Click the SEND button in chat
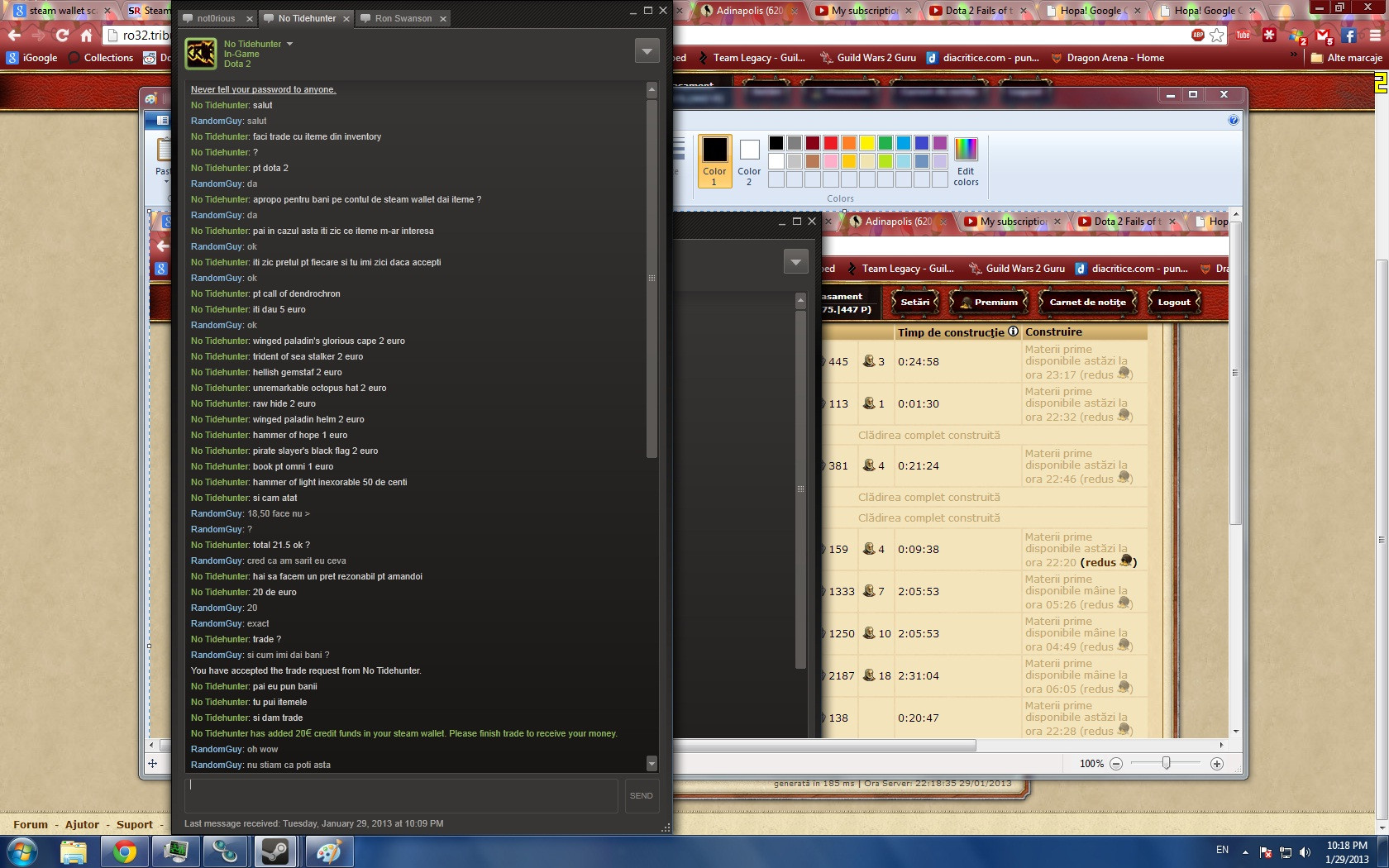 pyautogui.click(x=642, y=795)
